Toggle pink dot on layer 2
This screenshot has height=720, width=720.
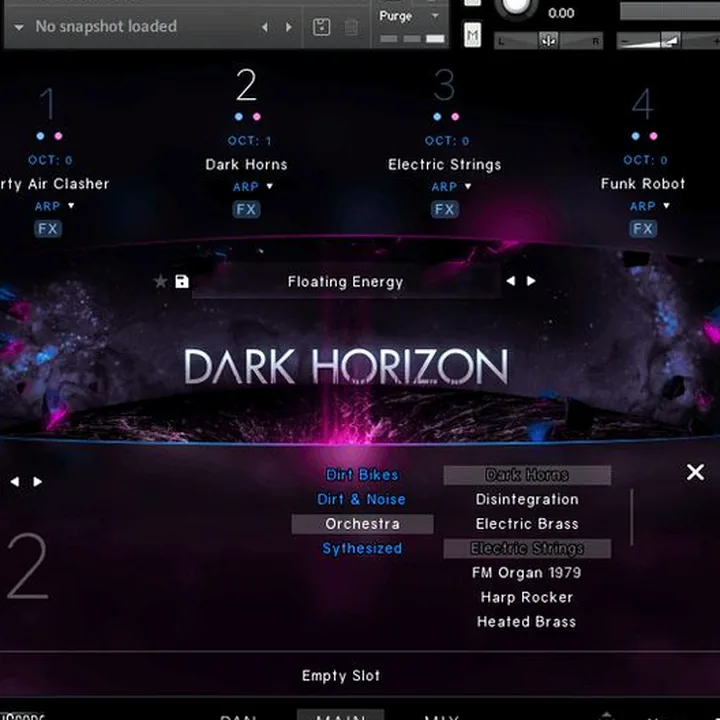[x=257, y=117]
